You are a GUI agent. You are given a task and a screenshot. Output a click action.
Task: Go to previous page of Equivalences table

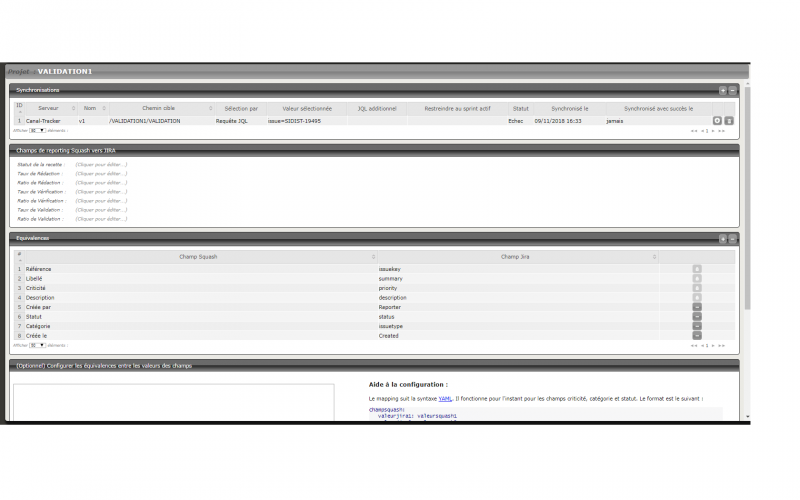[x=703, y=345]
